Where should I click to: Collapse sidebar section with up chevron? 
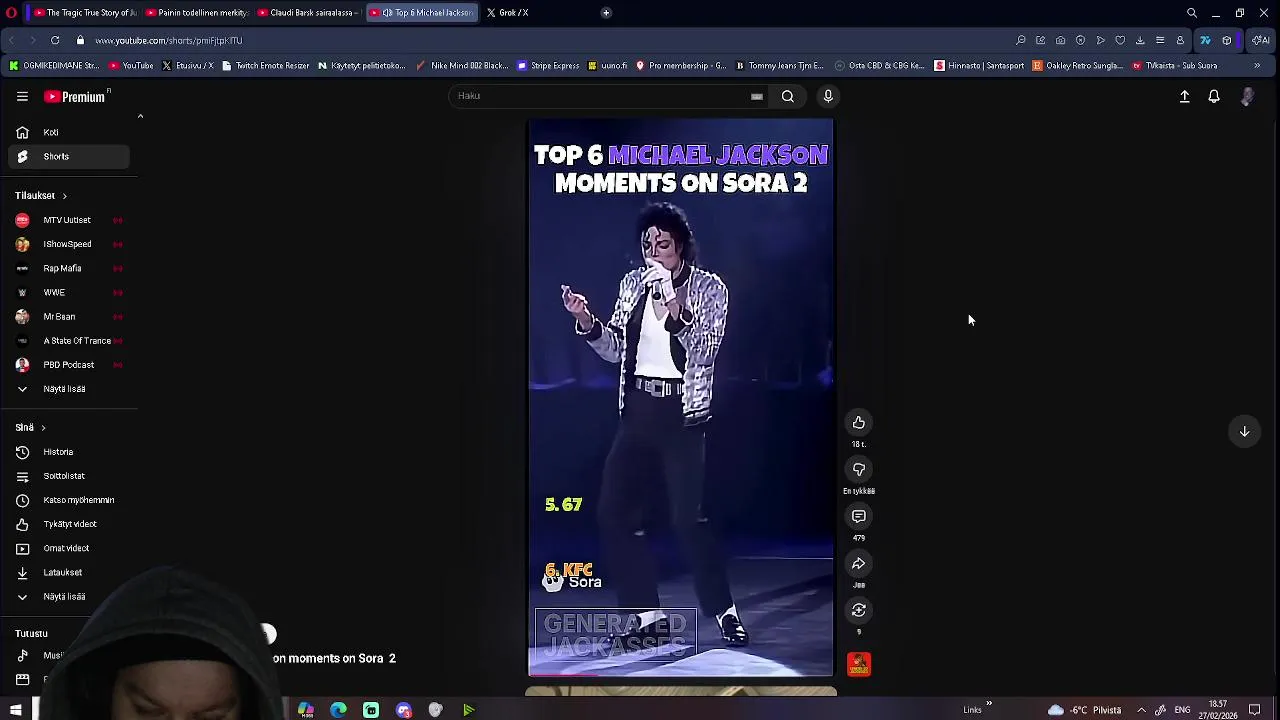pos(140,117)
